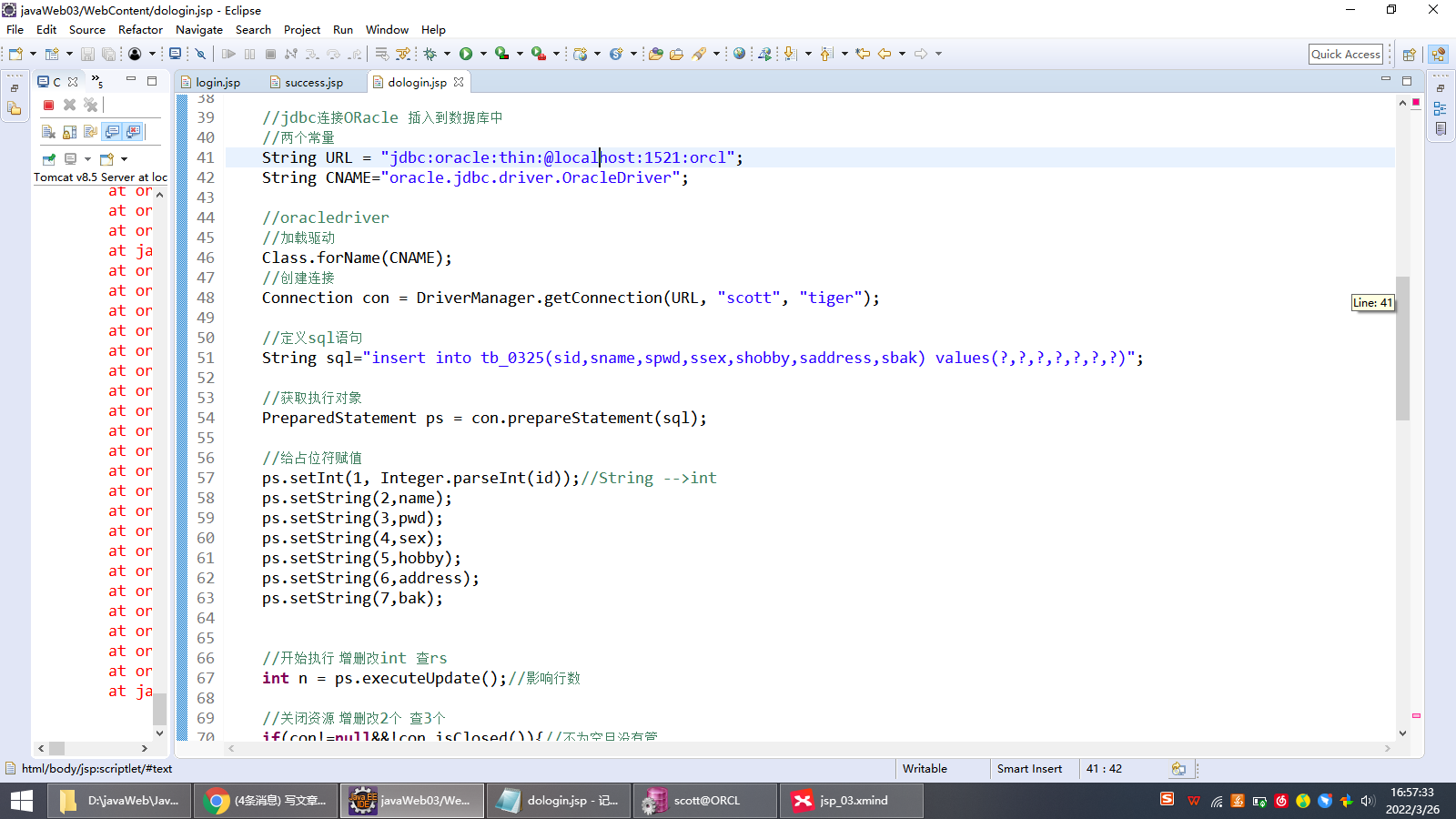This screenshot has width=1456, height=819.
Task: Click the Clear Console icon
Action: tap(48, 132)
